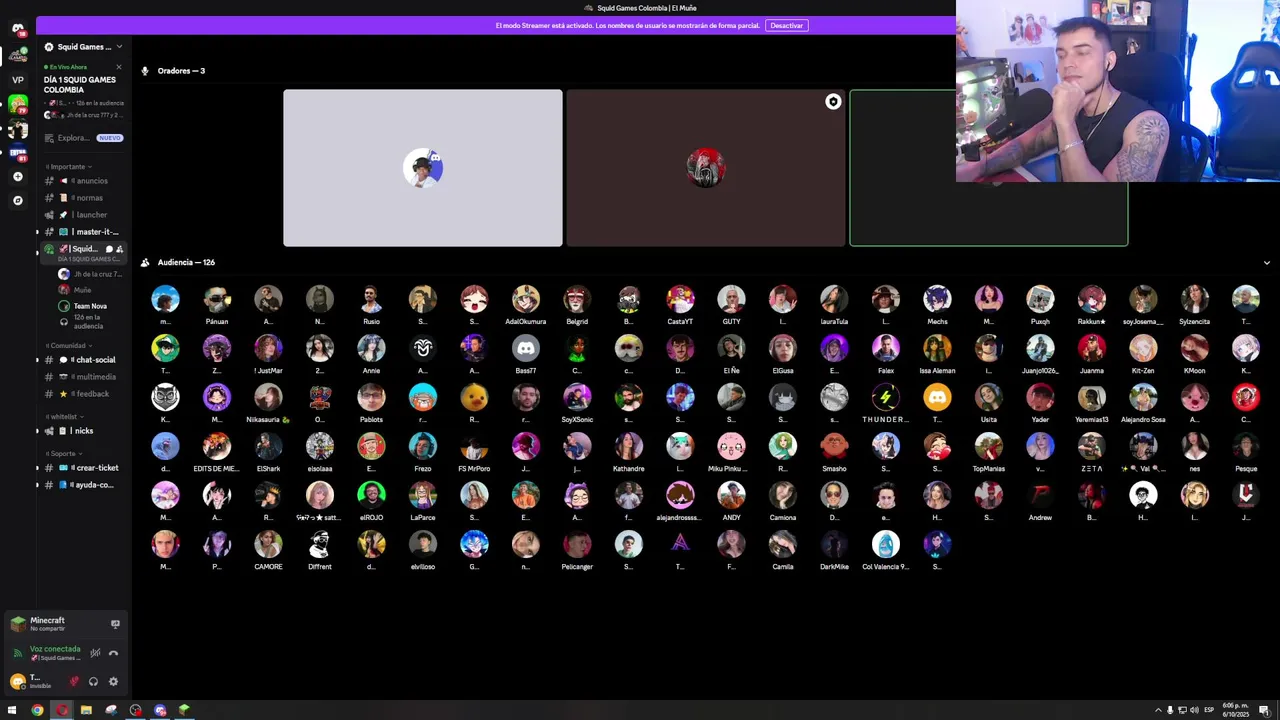This screenshot has width=1280, height=720.
Task: Close the En Vivo Ahora stage banner
Action: pos(118,67)
